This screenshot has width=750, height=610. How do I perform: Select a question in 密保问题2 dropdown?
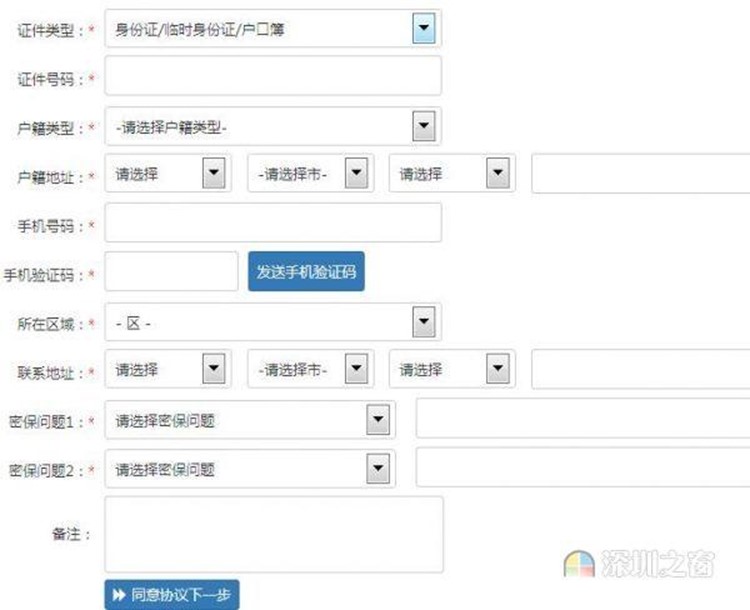click(249, 468)
